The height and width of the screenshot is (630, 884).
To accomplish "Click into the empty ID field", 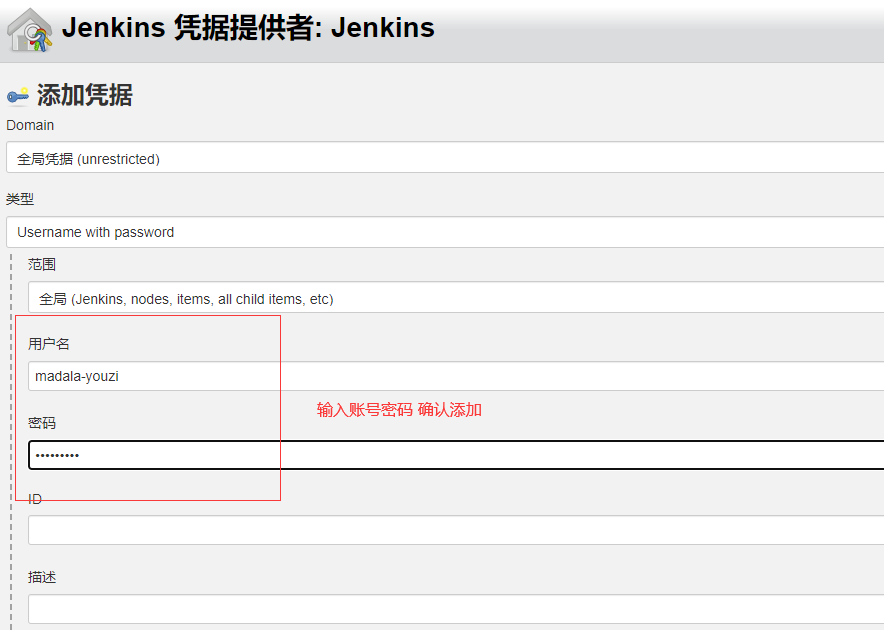I will click(x=456, y=530).
